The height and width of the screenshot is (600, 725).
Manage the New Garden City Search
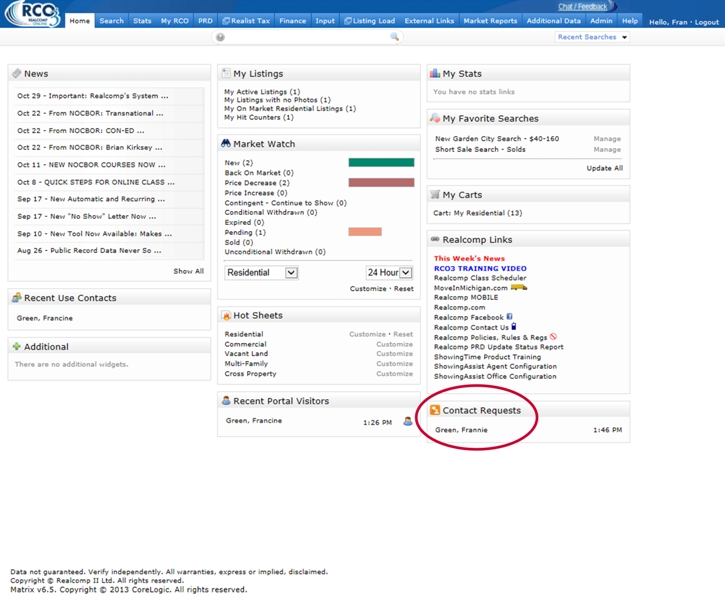(607, 139)
